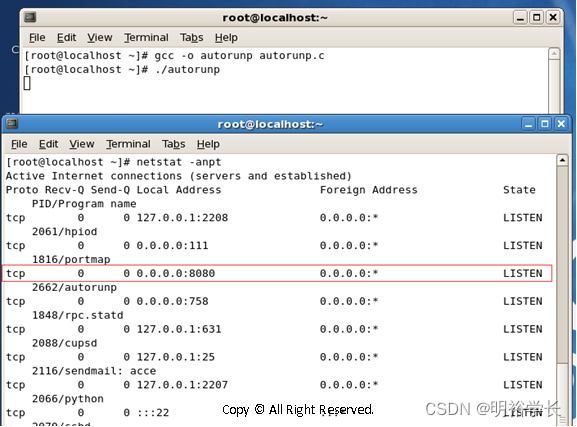Click the address '127.0.0.1:25'
577x427 pixels.
(x=176, y=357)
